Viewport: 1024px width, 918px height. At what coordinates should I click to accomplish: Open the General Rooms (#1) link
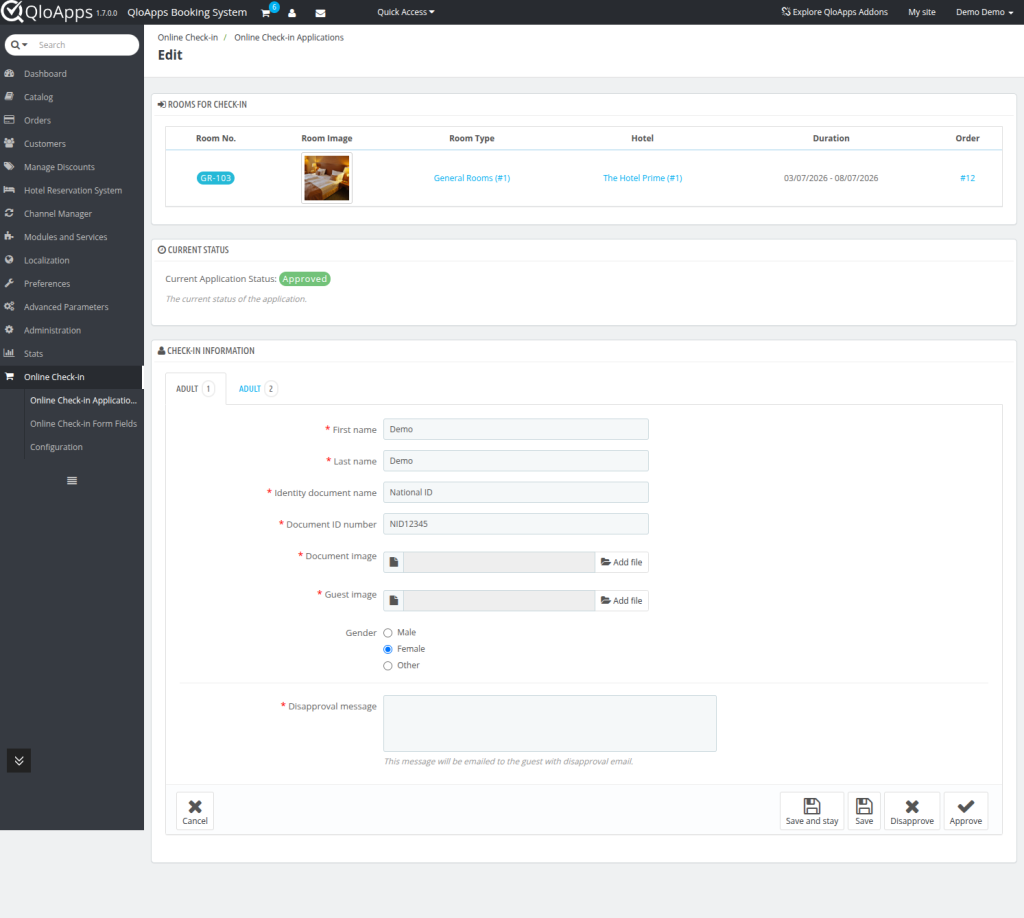click(472, 178)
